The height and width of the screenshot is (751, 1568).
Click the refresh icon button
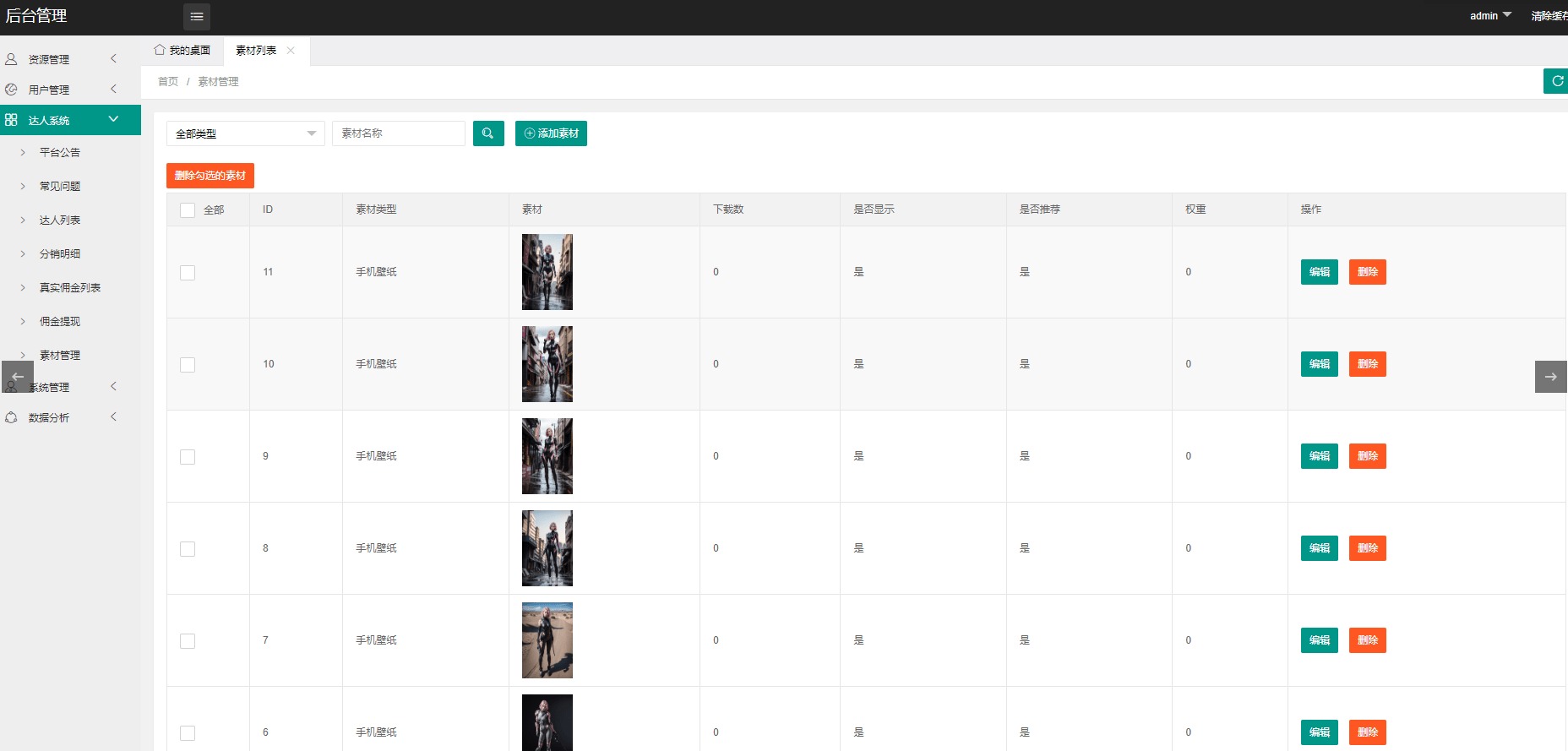[x=1556, y=81]
